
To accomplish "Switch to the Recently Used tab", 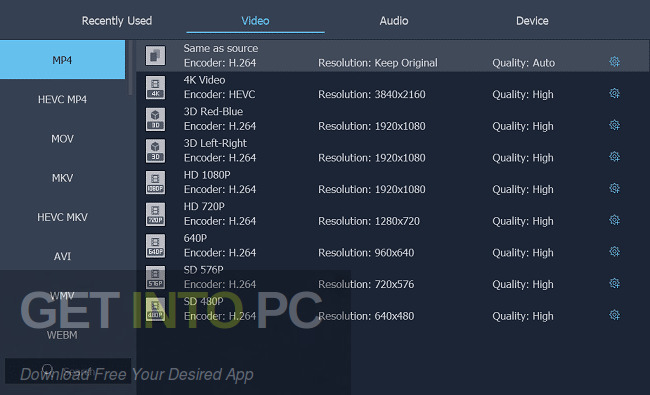I will 117,21.
